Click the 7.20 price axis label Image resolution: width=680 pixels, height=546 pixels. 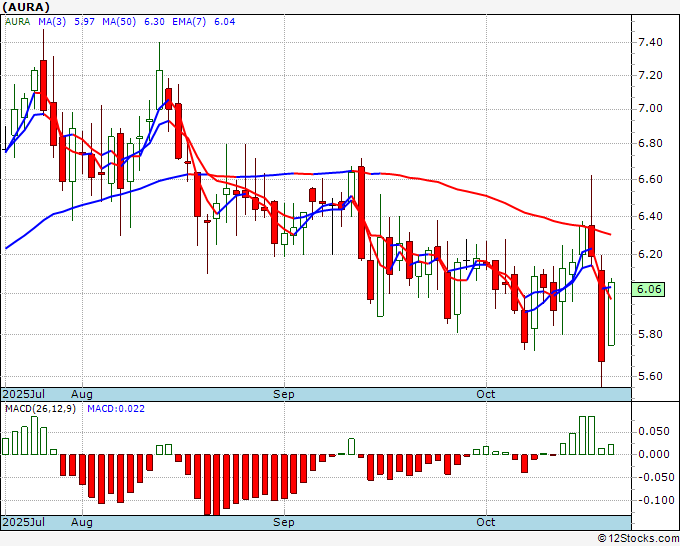click(x=650, y=75)
